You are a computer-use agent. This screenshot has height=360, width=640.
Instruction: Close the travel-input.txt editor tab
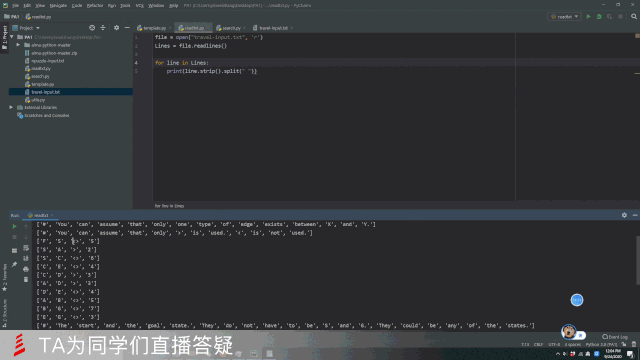point(292,28)
